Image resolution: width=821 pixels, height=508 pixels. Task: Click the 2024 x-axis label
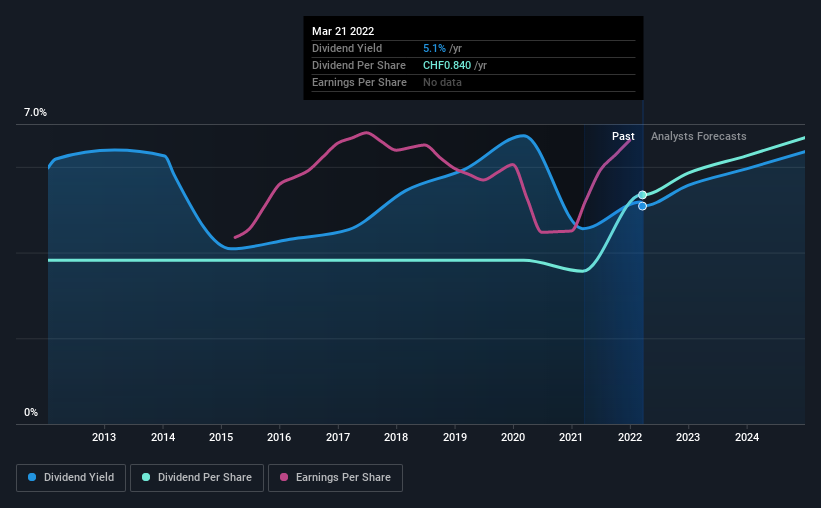[x=747, y=437]
